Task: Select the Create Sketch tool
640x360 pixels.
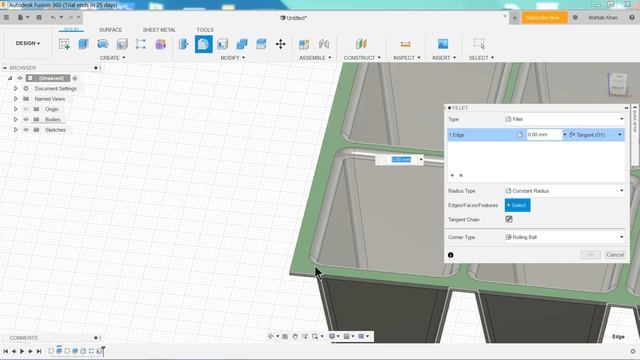Action: click(64, 44)
